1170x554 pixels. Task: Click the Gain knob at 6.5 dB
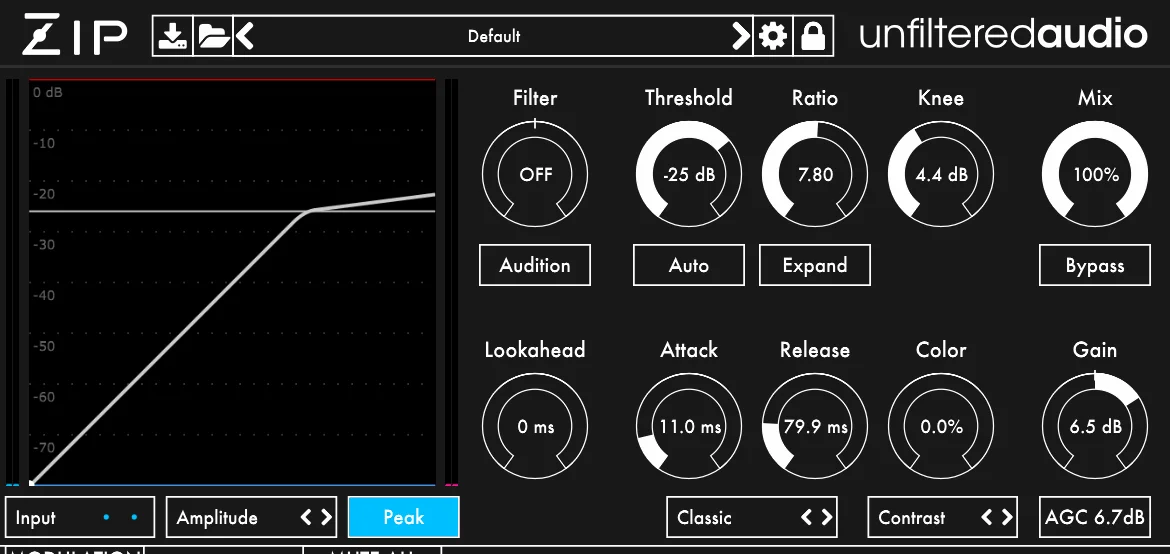pyautogui.click(x=1095, y=426)
